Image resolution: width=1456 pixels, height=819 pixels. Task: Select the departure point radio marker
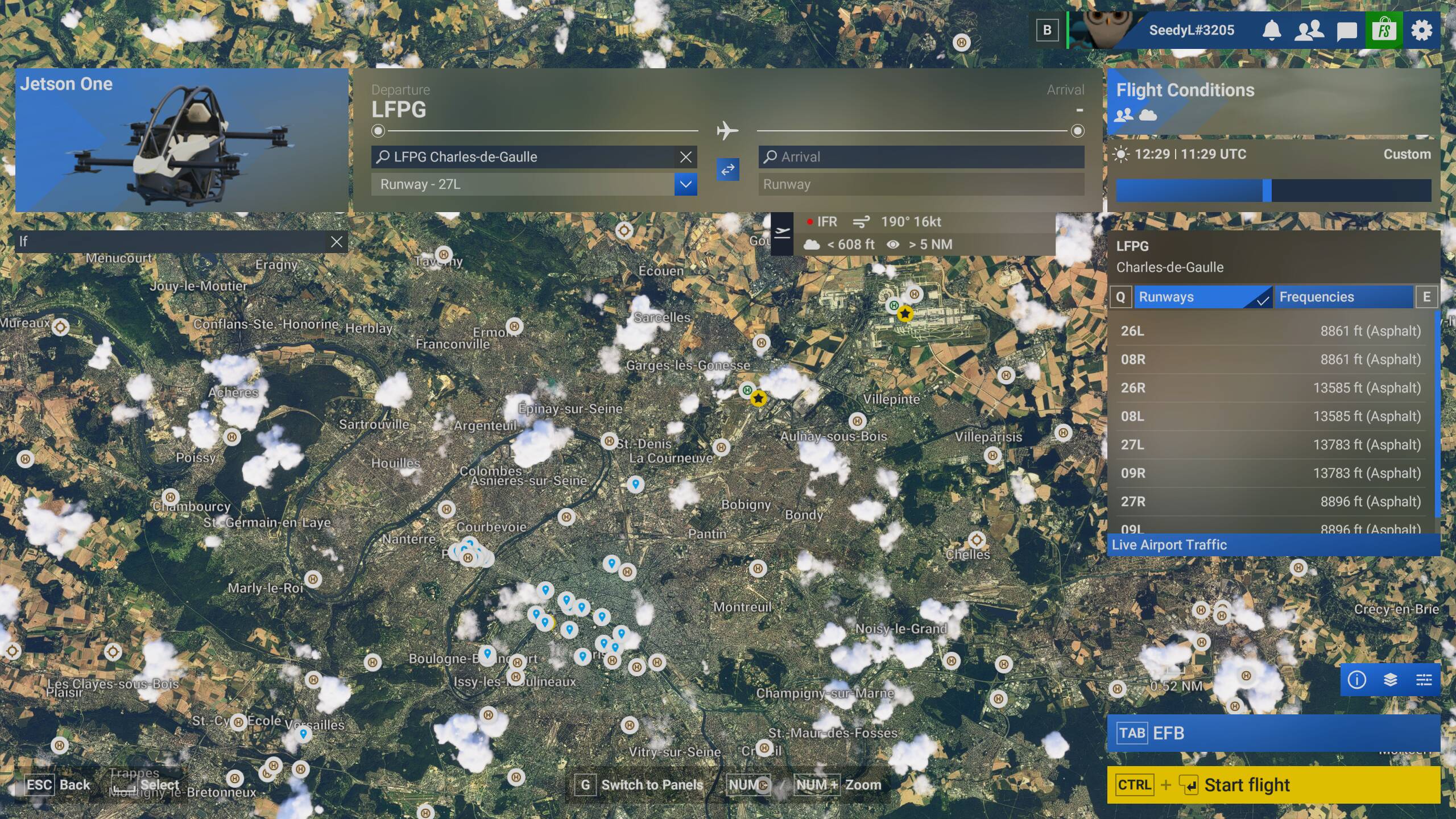tap(378, 131)
